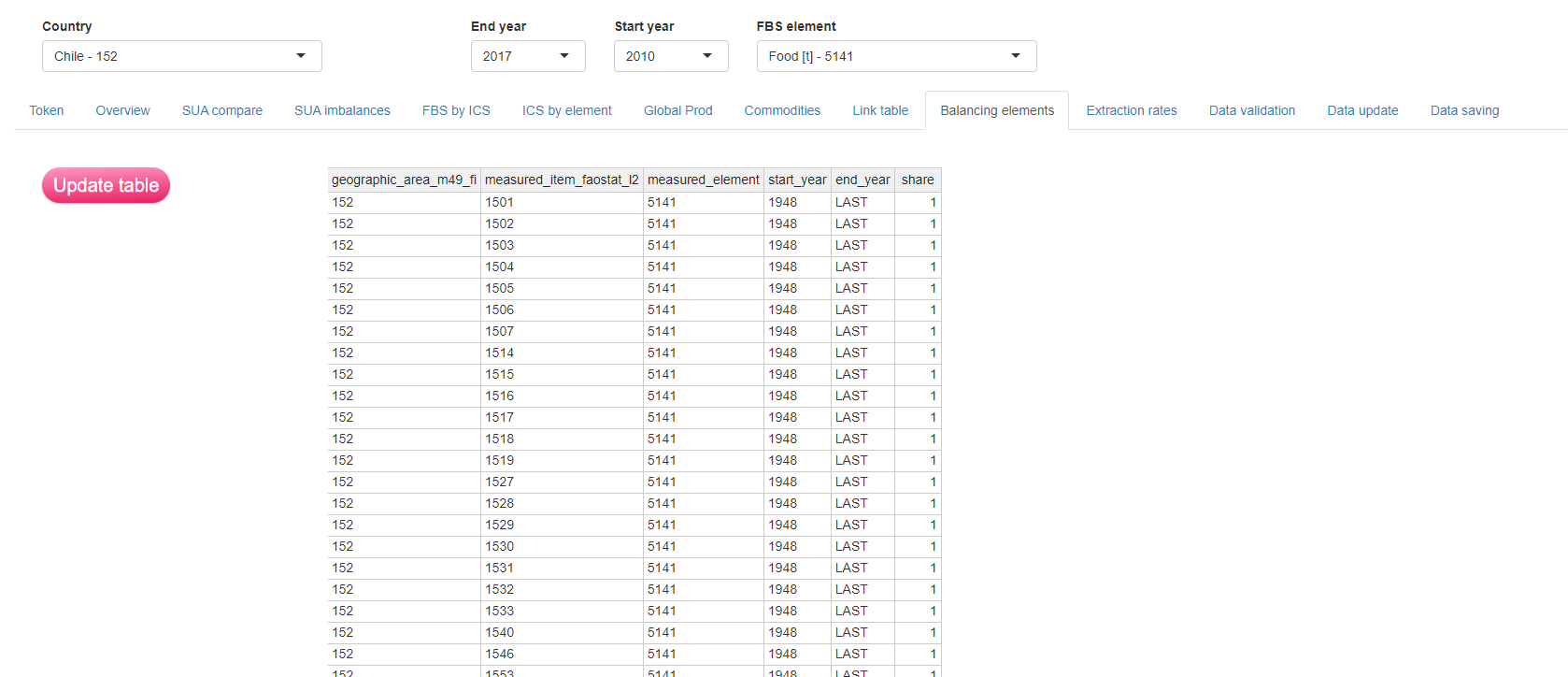Switch to the Data validation tab
Screen dimensions: 1568x677
(x=1251, y=110)
